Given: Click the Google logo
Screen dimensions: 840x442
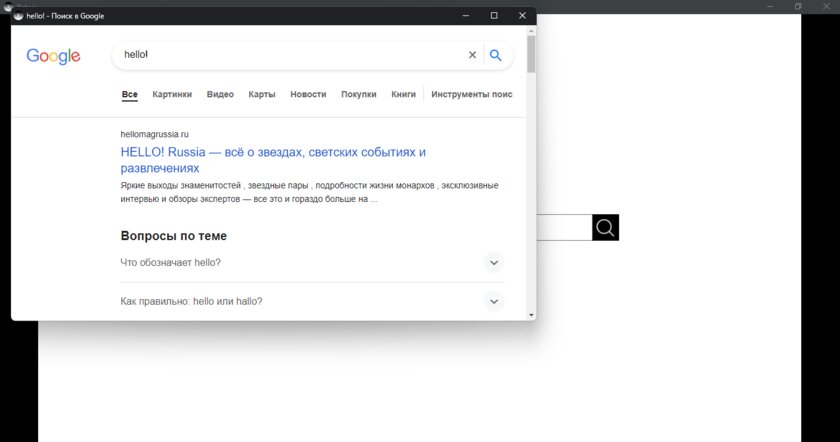Looking at the screenshot, I should click(x=53, y=56).
